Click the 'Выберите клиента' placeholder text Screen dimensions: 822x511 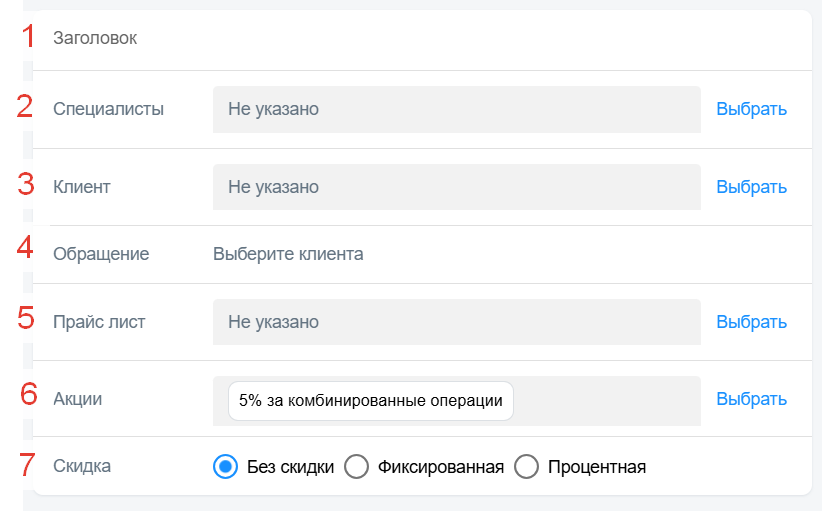(288, 254)
